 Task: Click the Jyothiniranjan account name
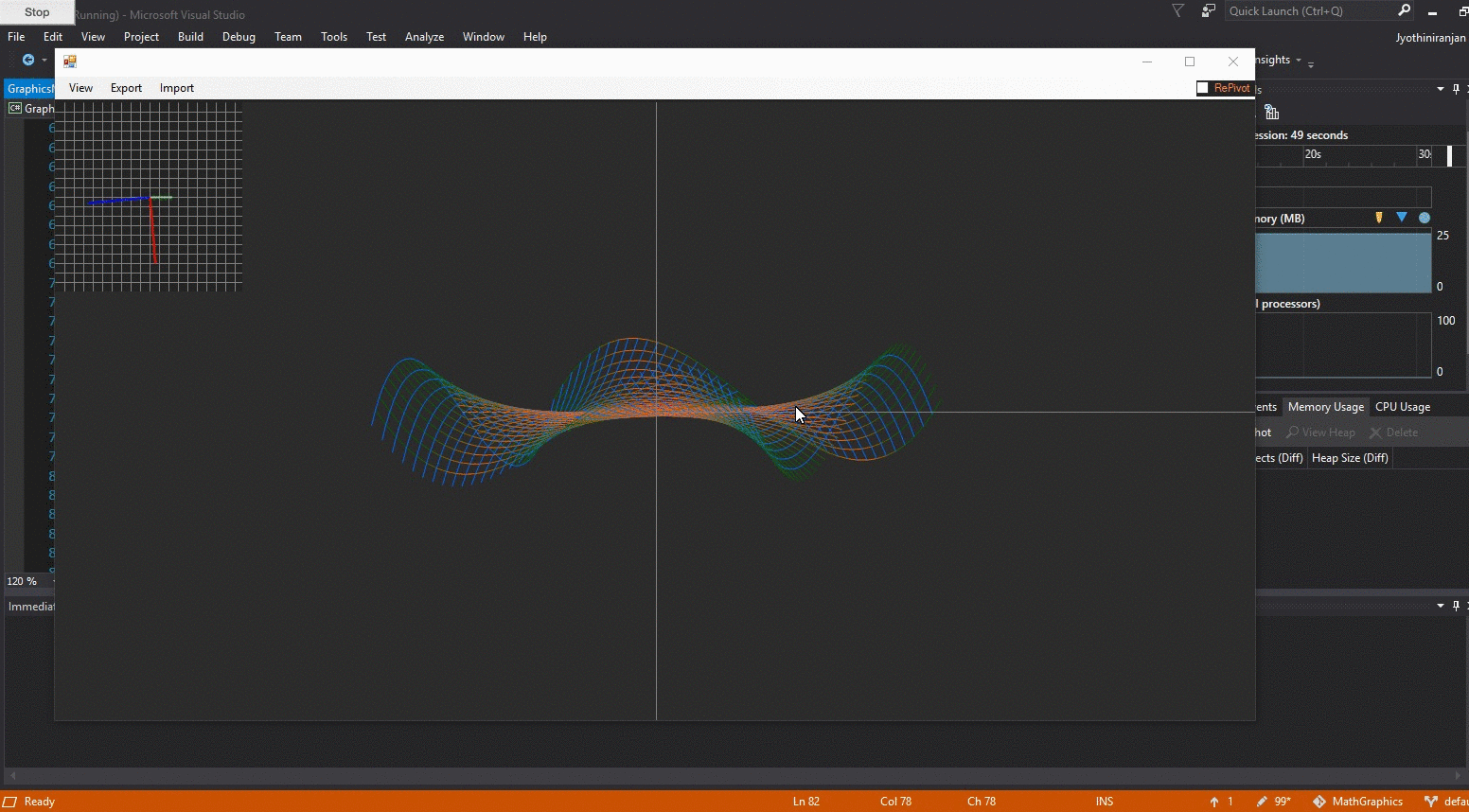coord(1430,38)
